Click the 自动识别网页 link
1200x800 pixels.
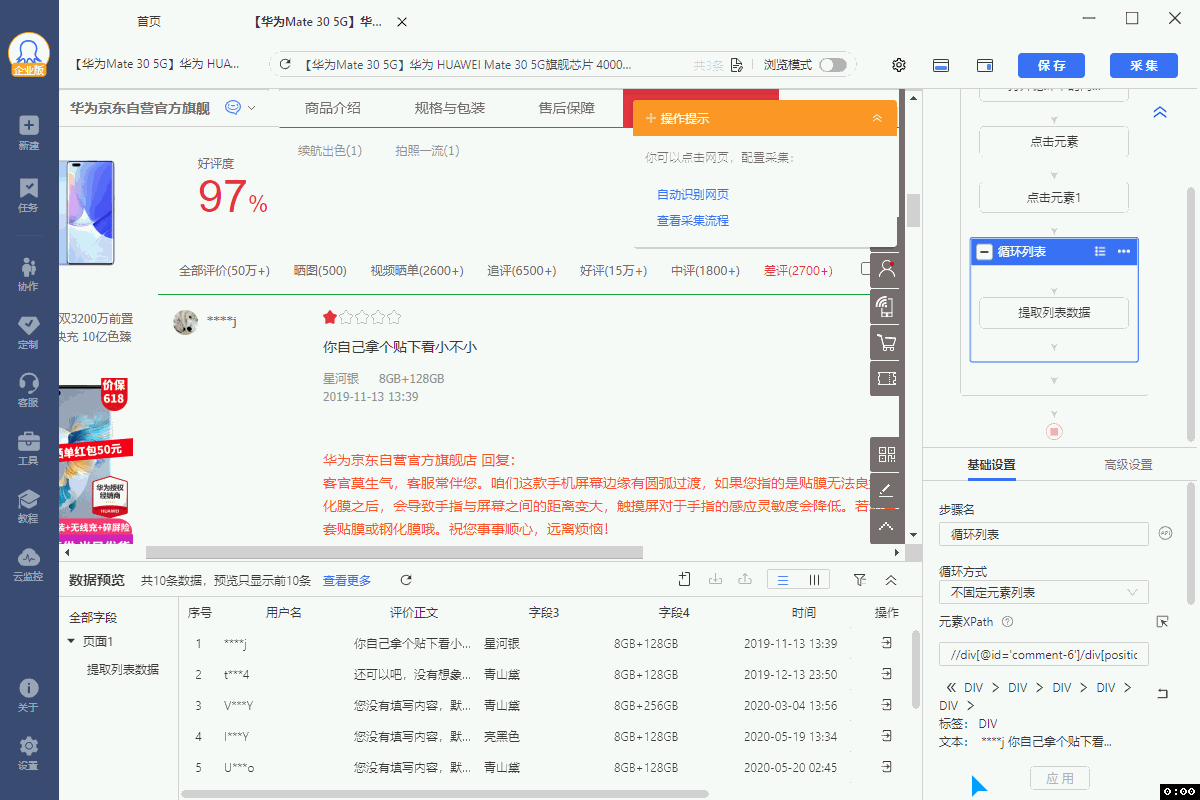tap(693, 195)
